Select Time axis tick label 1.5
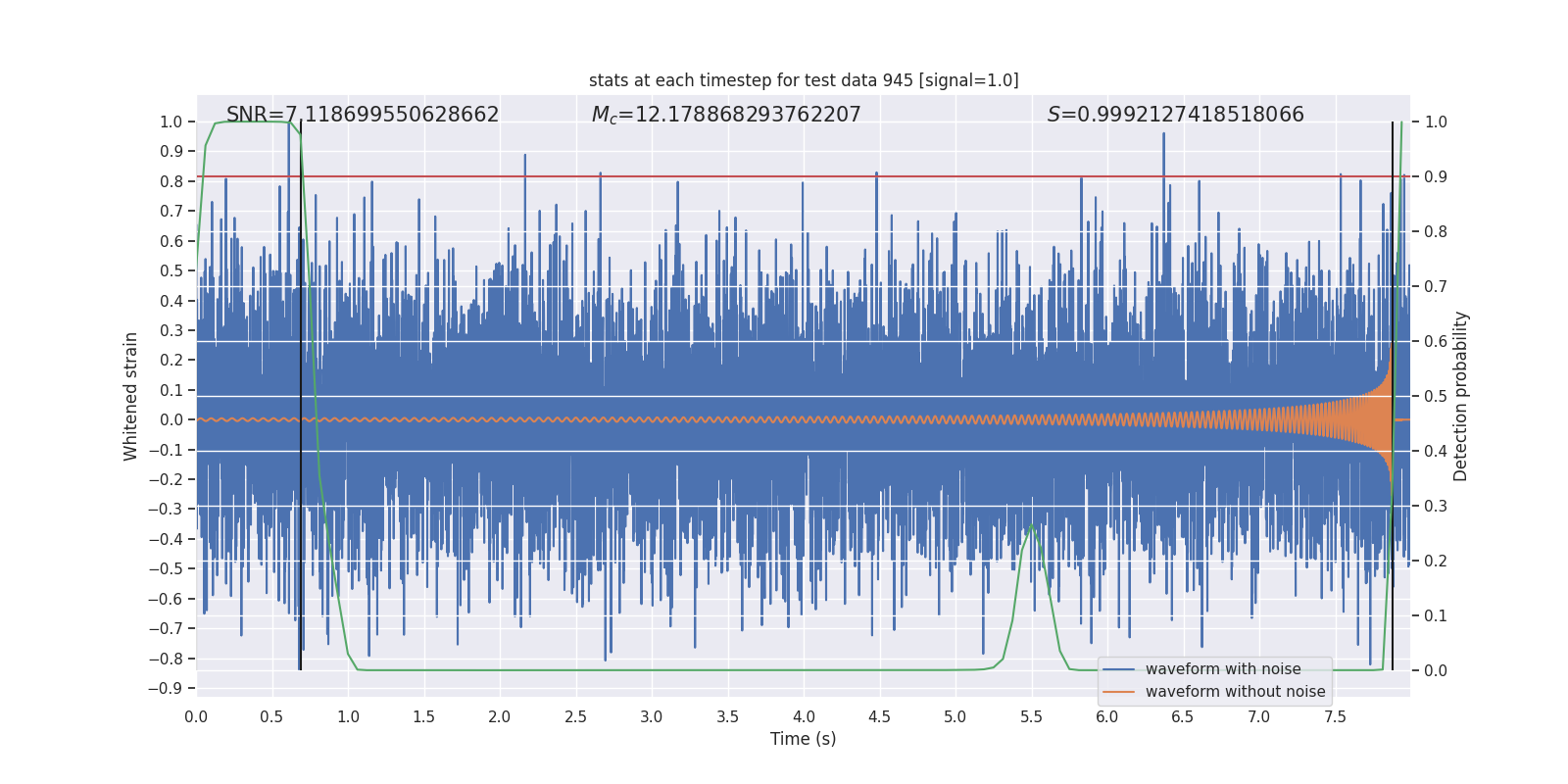Screen dimensions: 1568x784 [x=423, y=716]
